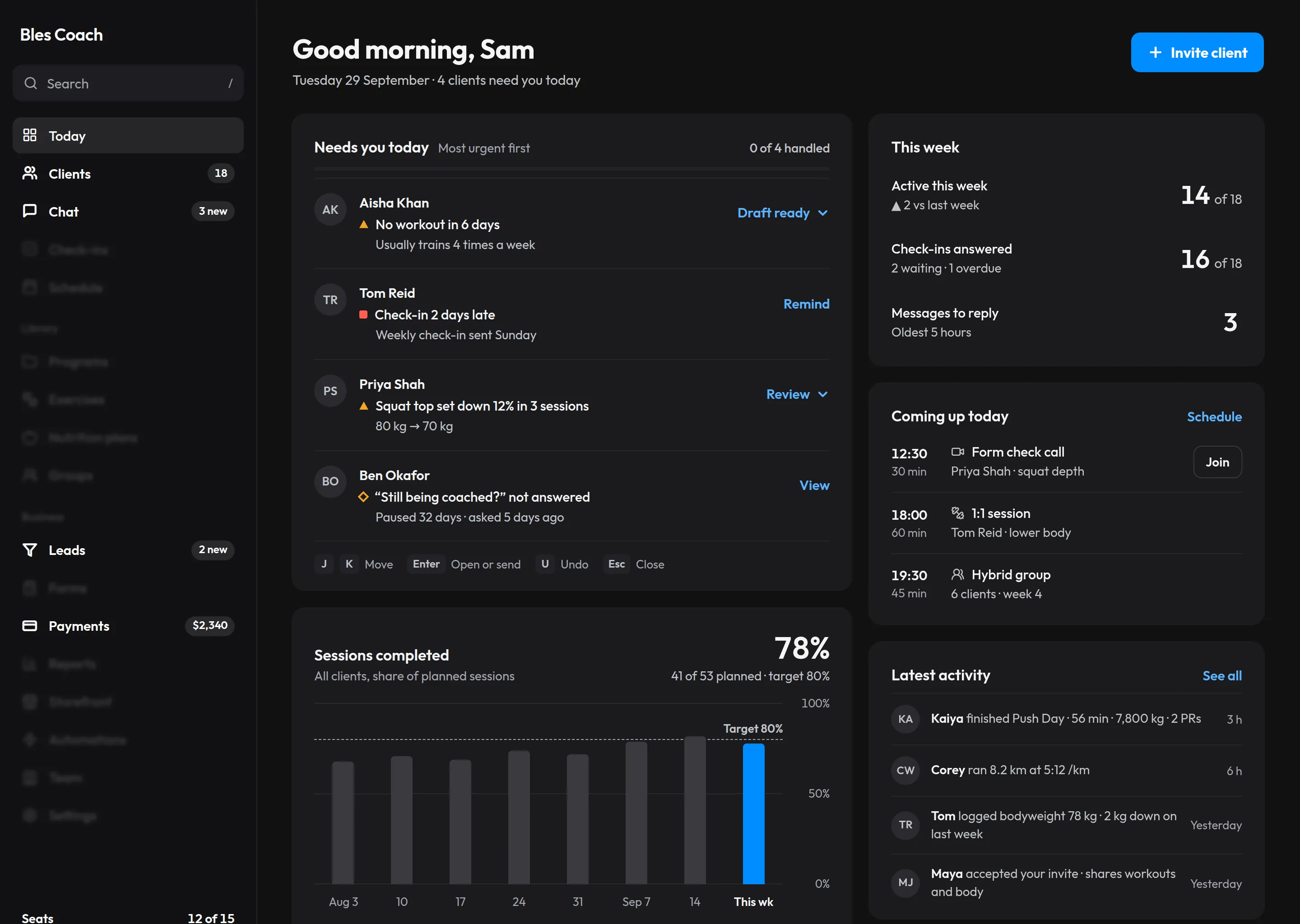
Task: Click the plus icon in Invite client
Action: click(x=1156, y=52)
